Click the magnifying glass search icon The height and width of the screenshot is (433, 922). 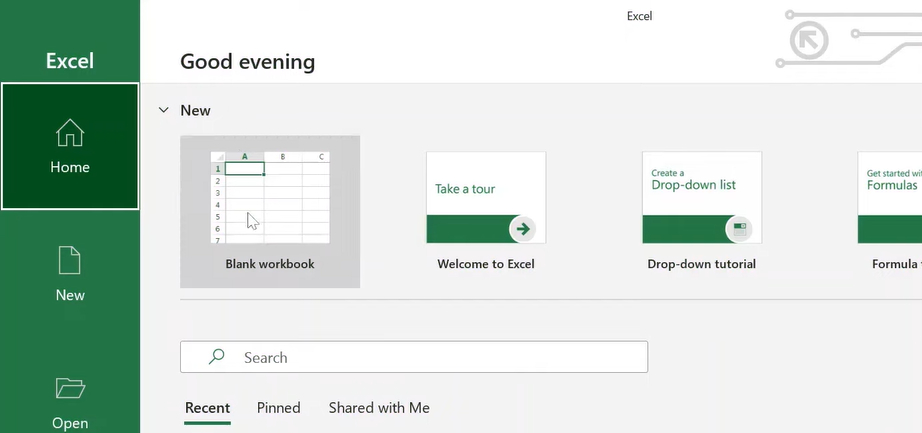coord(216,357)
